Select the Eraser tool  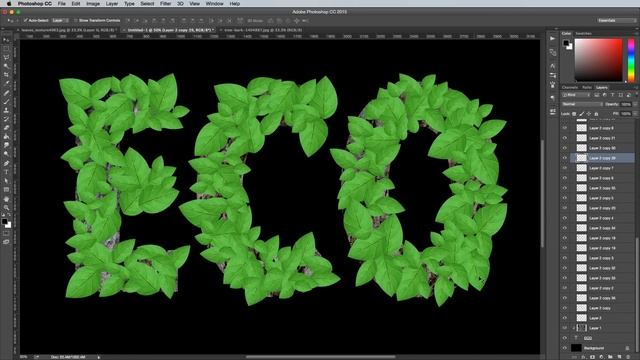(6, 128)
